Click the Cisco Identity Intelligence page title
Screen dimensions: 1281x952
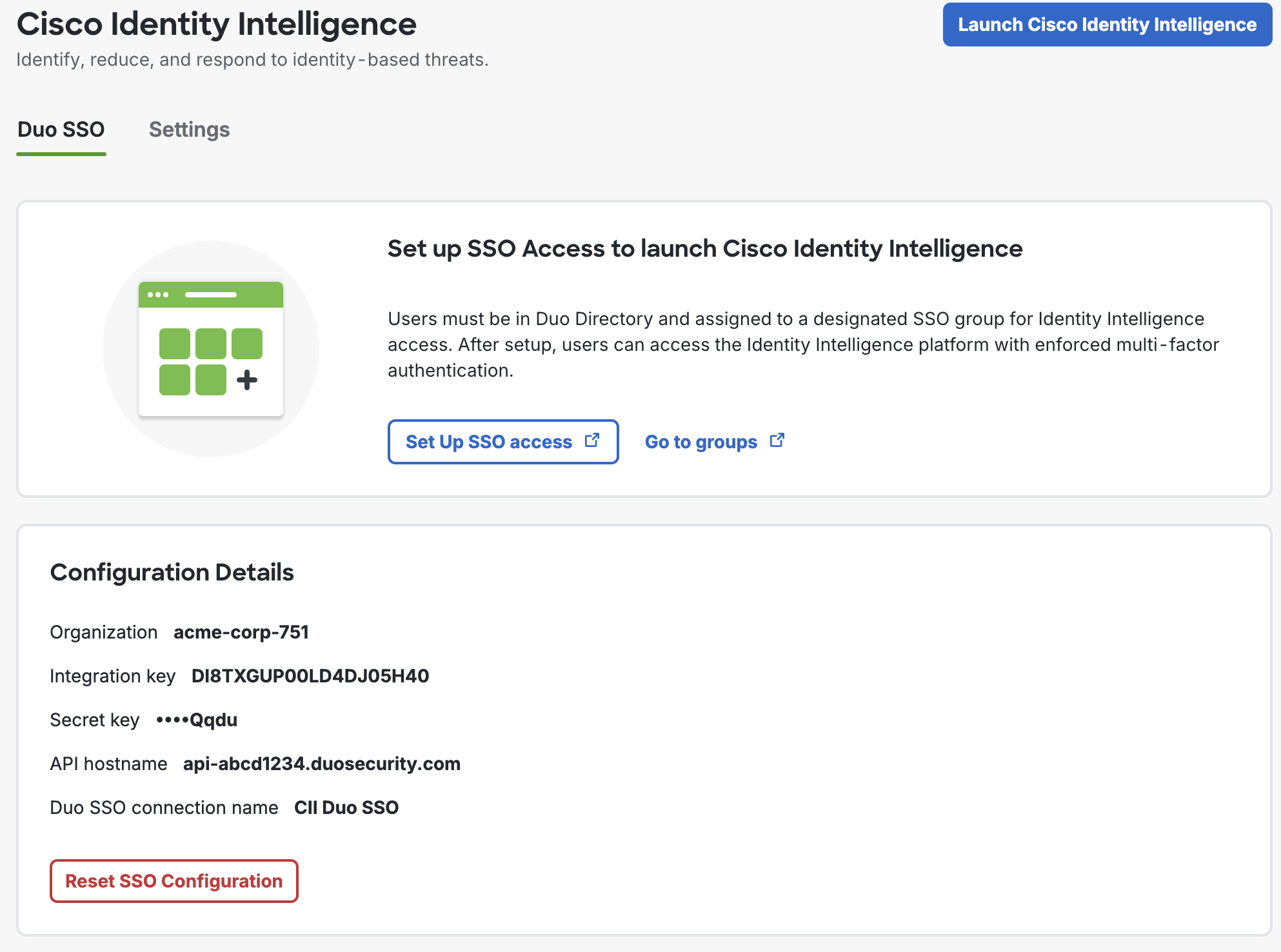click(216, 25)
